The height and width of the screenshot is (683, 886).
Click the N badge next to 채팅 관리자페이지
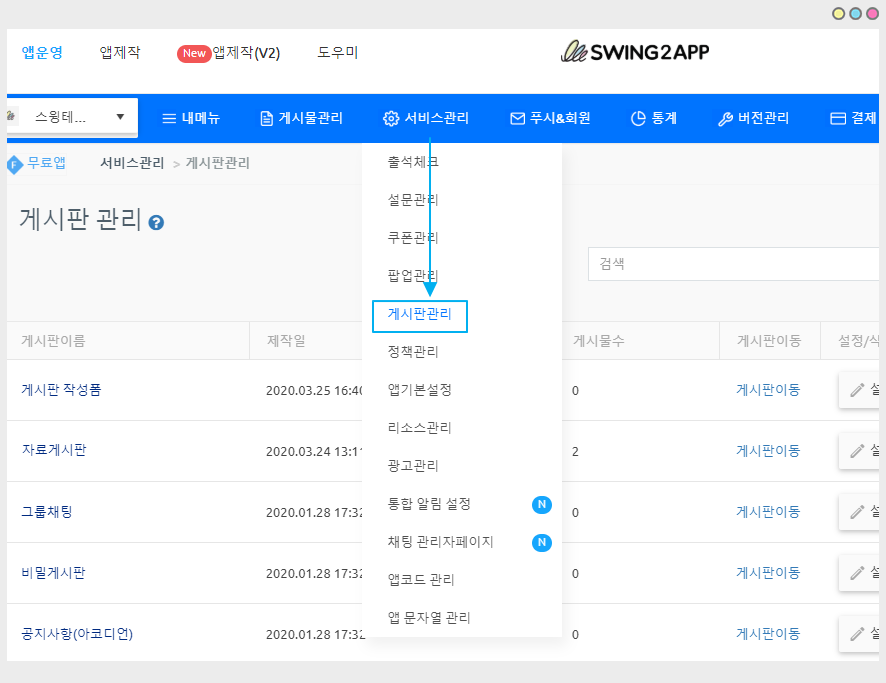click(x=541, y=542)
